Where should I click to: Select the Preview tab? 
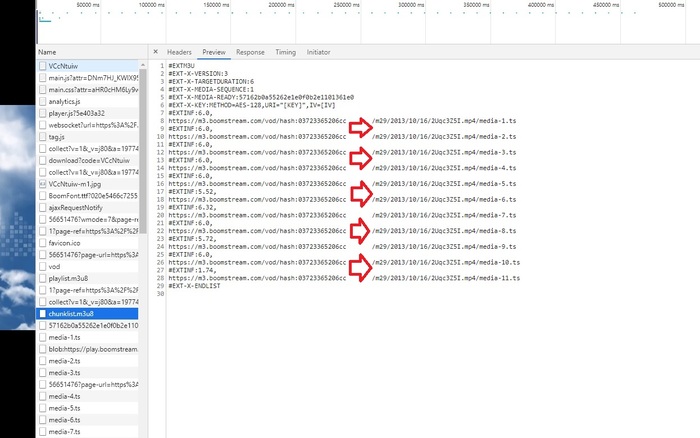coord(214,52)
